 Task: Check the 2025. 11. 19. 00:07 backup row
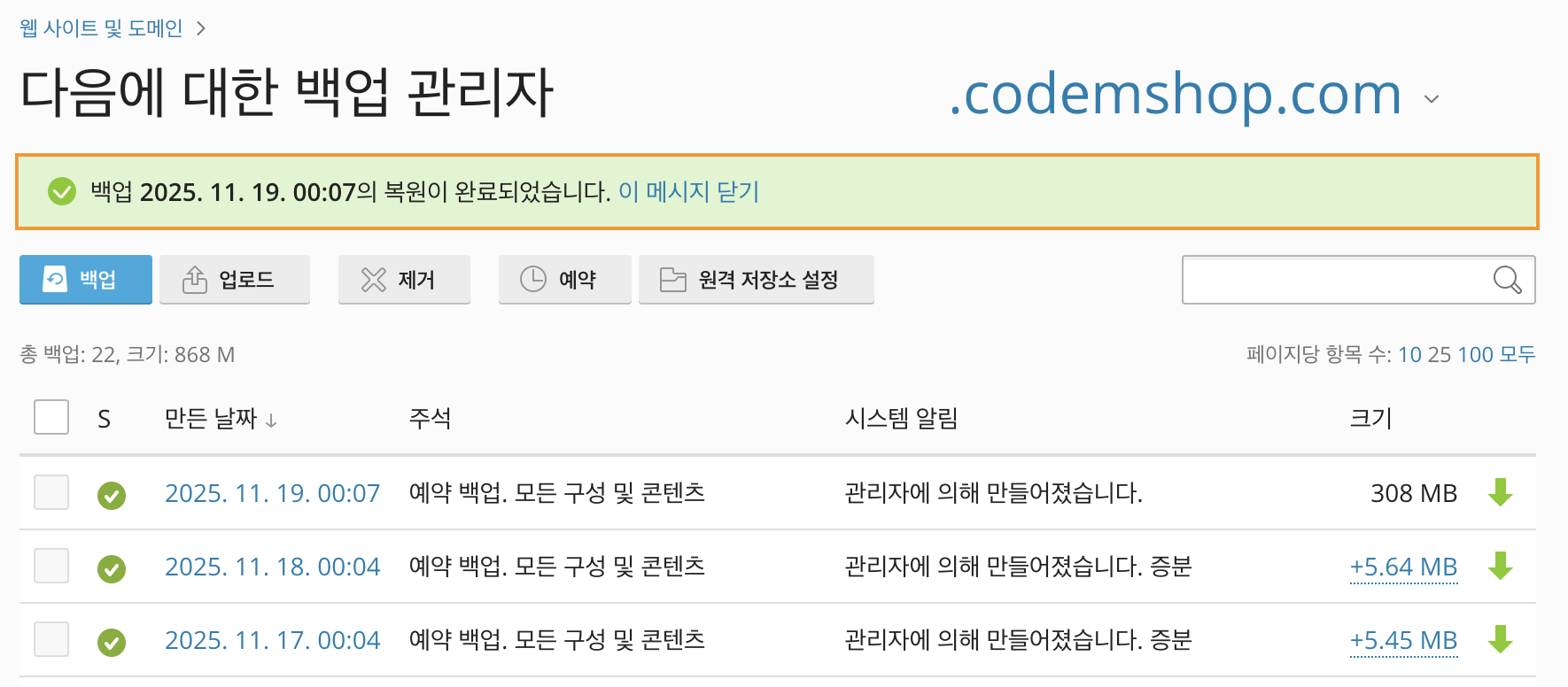coord(51,492)
